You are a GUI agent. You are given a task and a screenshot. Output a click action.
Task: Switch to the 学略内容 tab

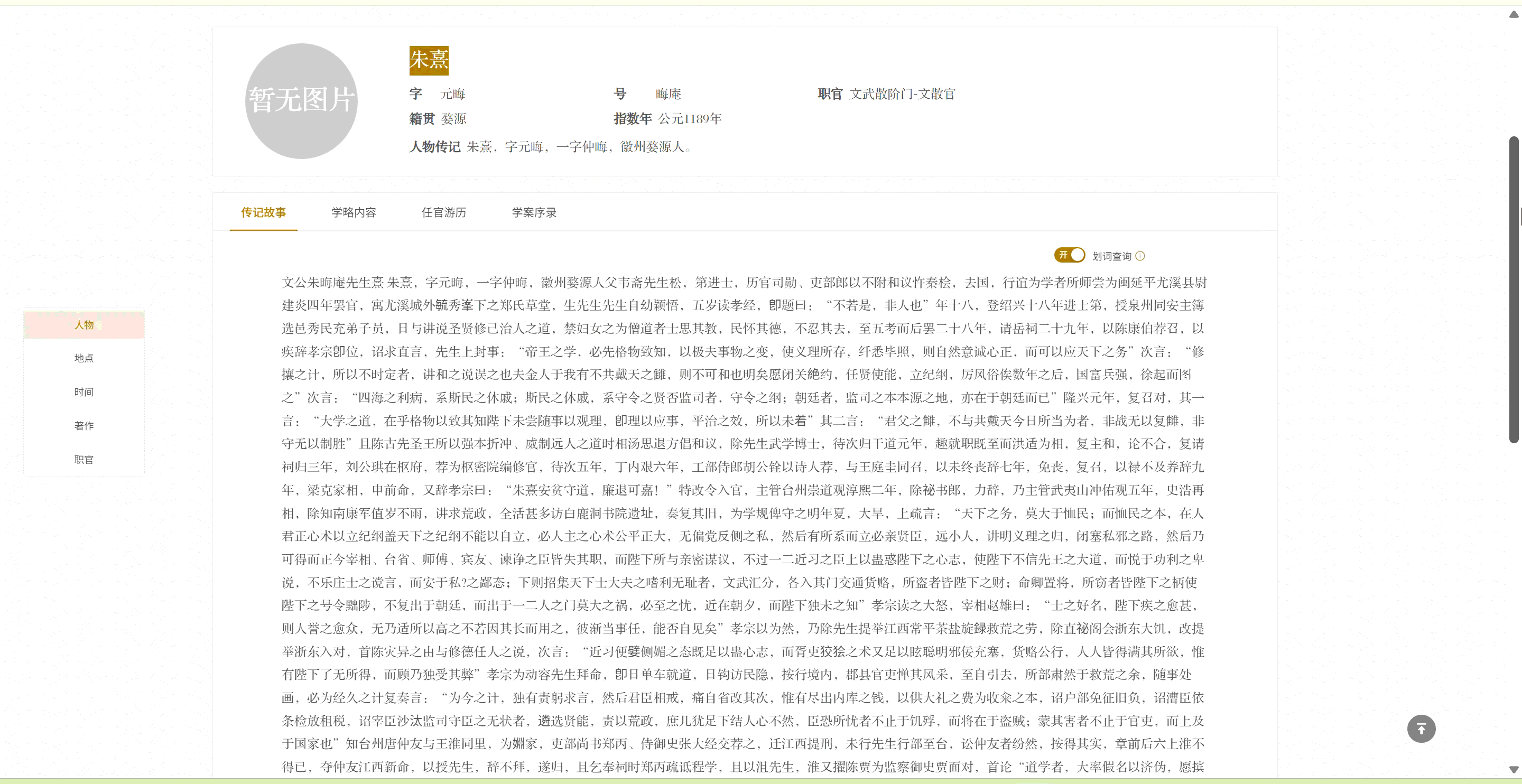coord(354,212)
